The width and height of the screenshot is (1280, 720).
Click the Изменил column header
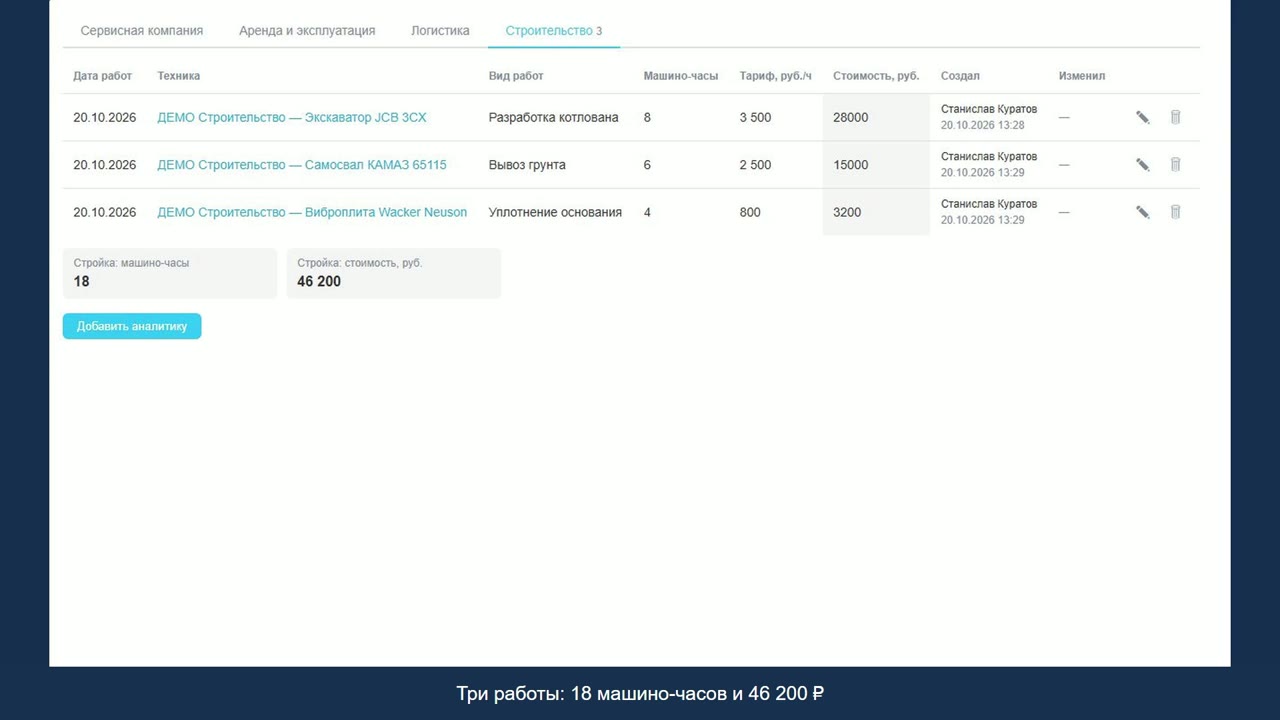click(1082, 76)
